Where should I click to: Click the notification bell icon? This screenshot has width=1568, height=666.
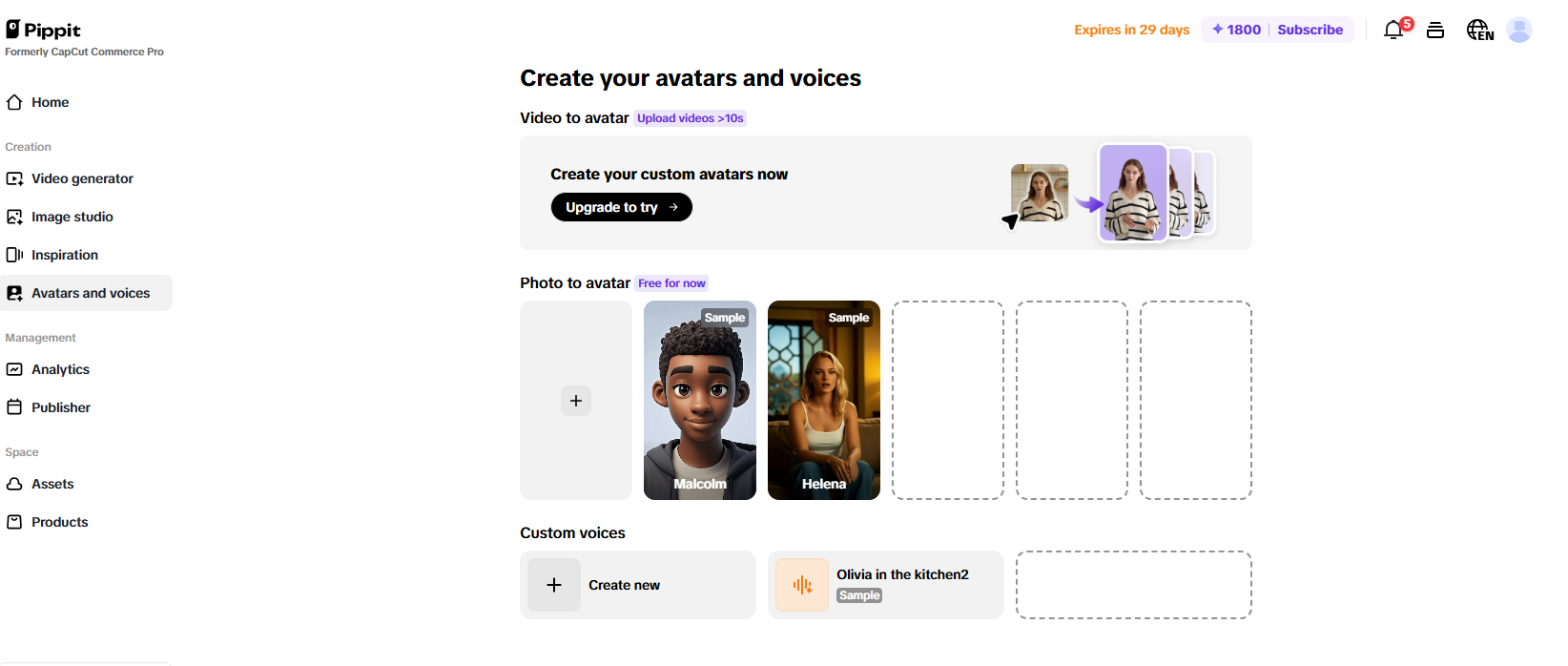[1393, 31]
